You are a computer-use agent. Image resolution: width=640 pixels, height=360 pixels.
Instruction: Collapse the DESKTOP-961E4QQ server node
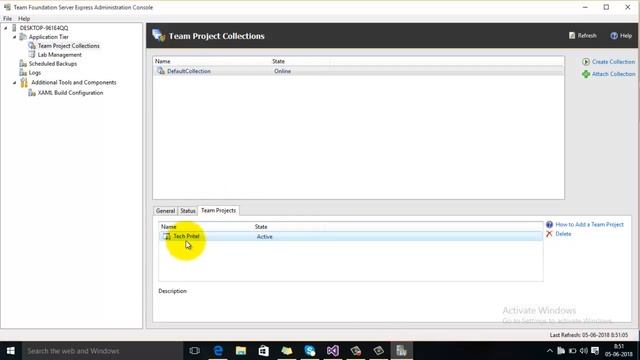coord(6,28)
